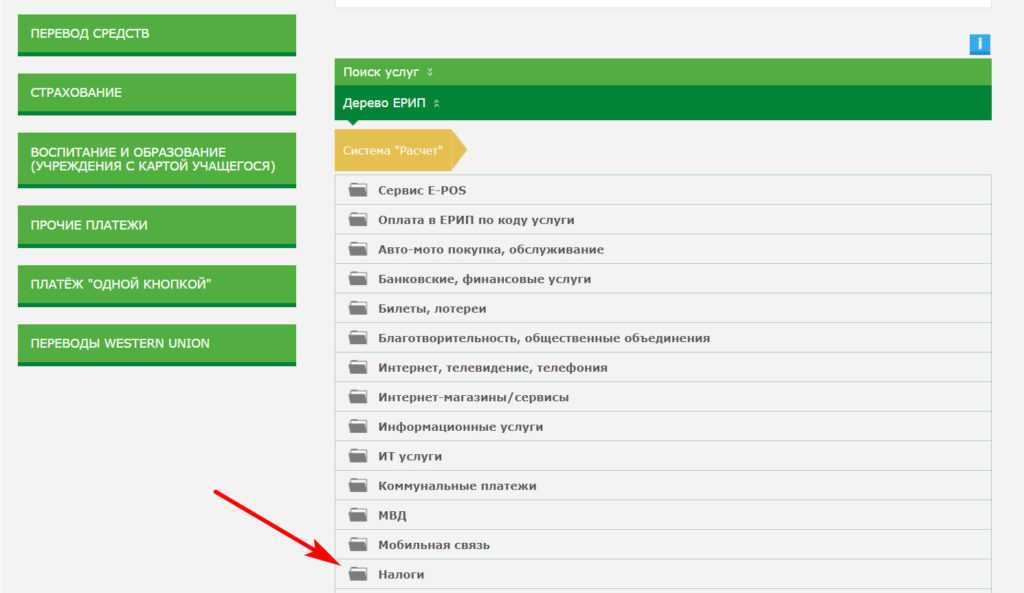This screenshot has width=1024, height=593.
Task: Click the blue info icon above search bar
Action: pyautogui.click(x=979, y=44)
